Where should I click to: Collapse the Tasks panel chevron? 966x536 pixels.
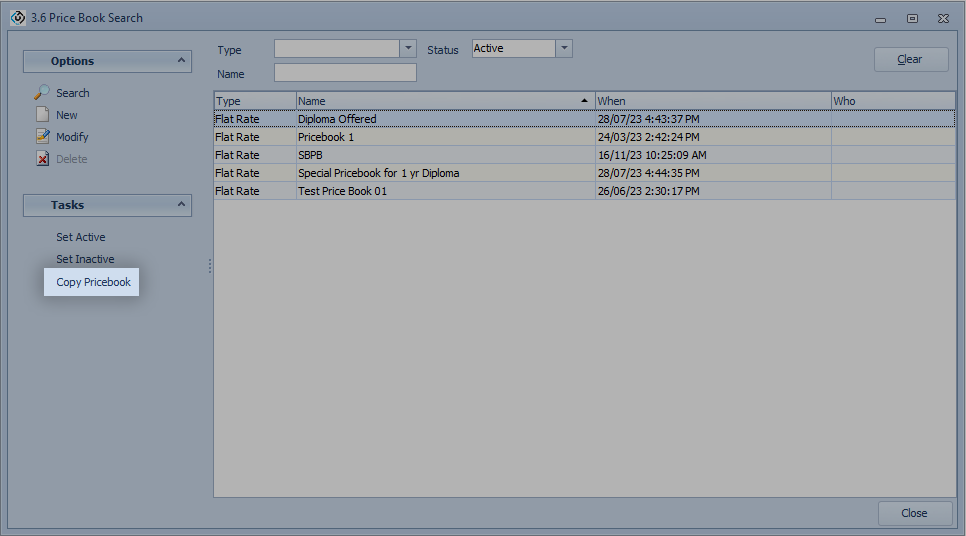[x=181, y=205]
